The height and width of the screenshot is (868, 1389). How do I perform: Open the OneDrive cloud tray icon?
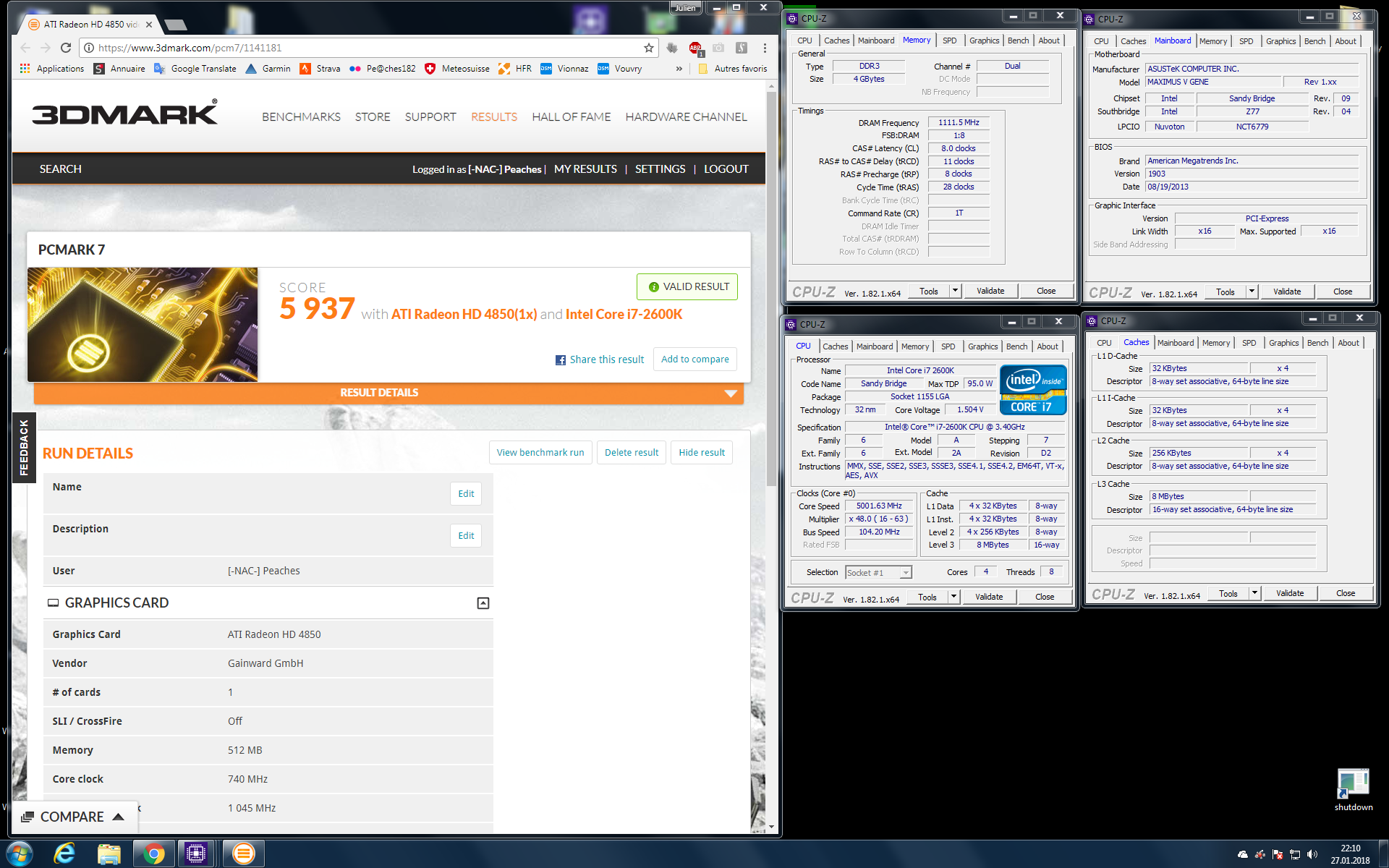[x=1243, y=854]
